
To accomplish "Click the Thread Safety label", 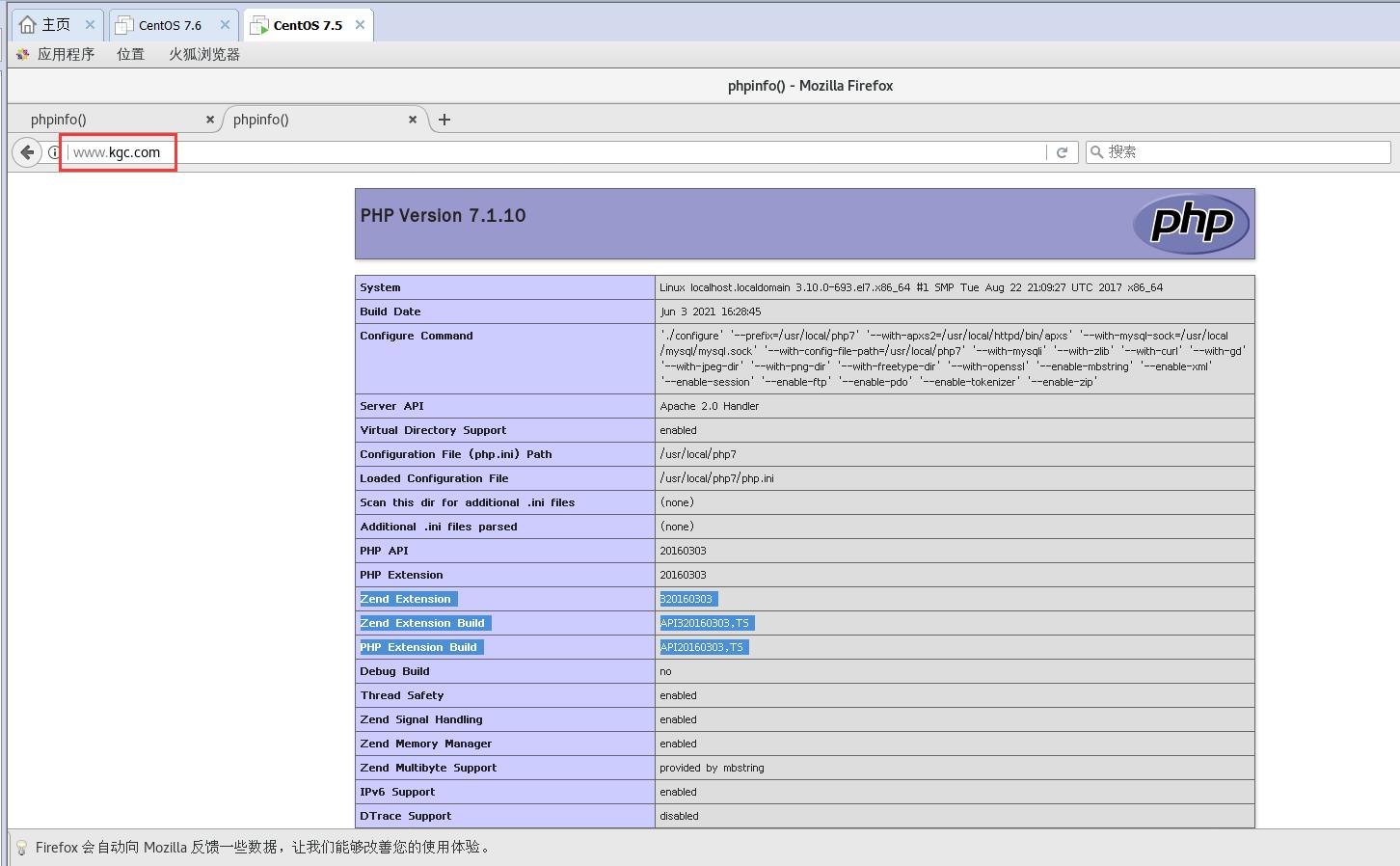I will pos(402,695).
